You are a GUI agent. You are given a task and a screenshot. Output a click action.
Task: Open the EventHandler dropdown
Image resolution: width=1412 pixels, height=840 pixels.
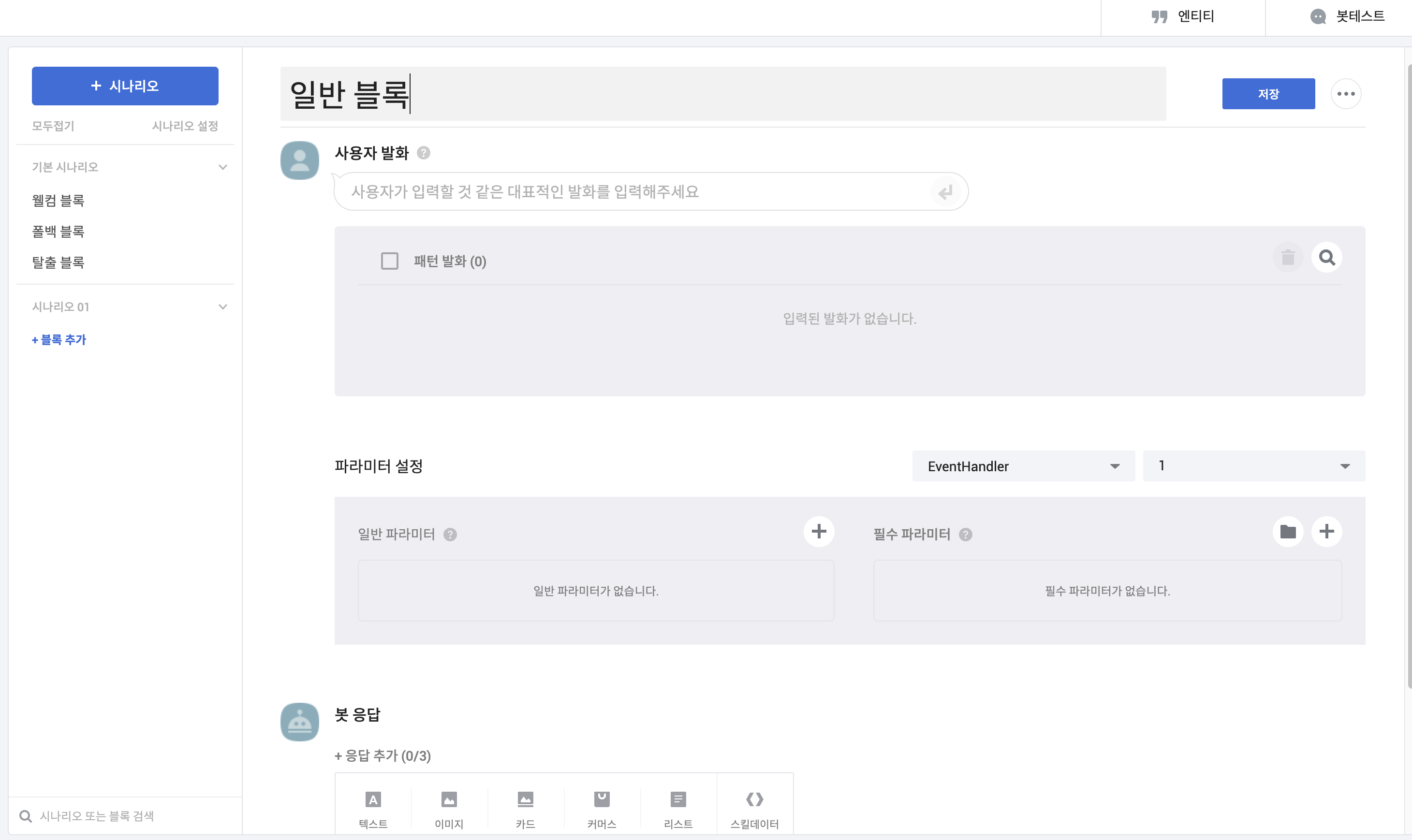[1023, 466]
